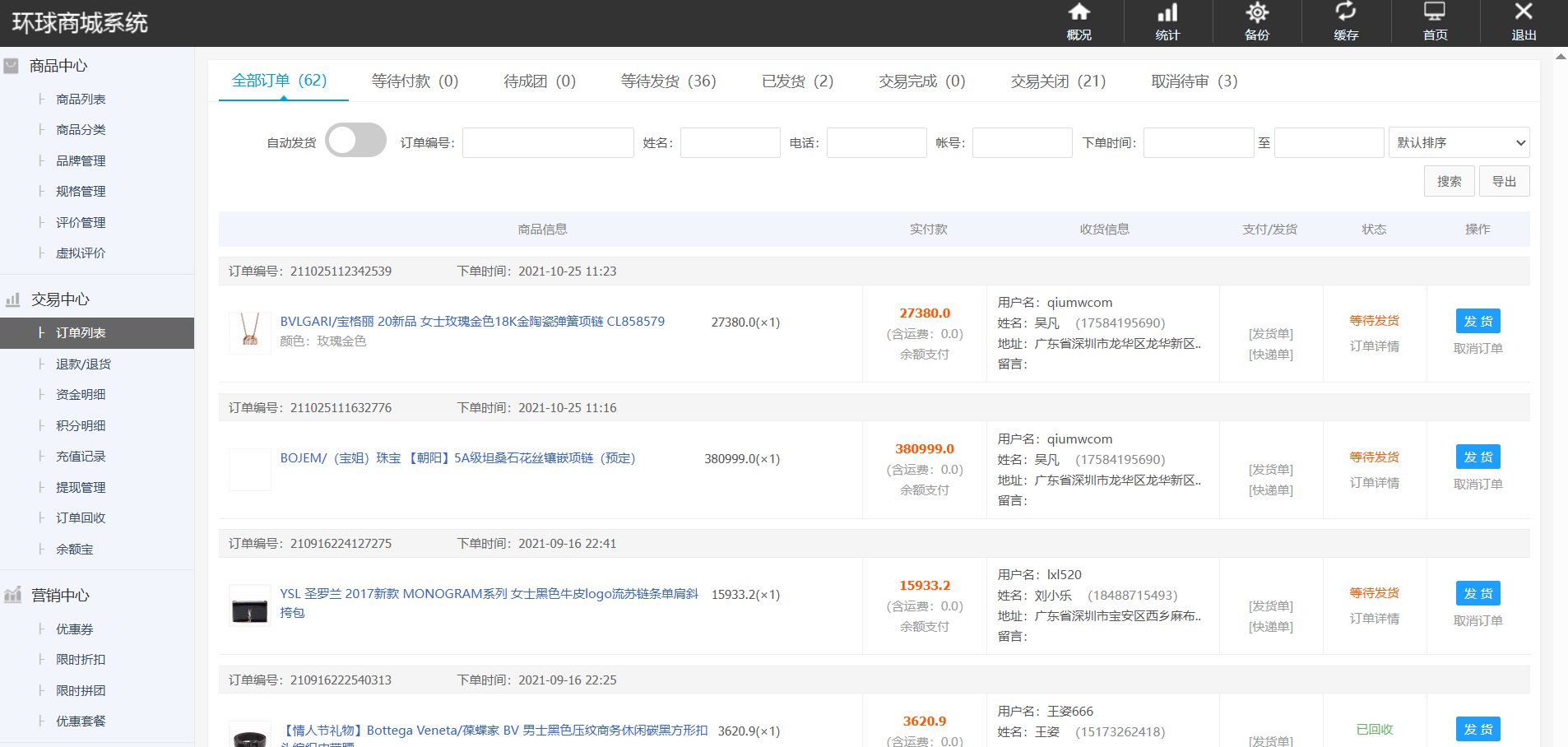Image resolution: width=1568 pixels, height=747 pixels.
Task: Cancel the BVLGARI order via 取消订单
Action: point(1478,348)
